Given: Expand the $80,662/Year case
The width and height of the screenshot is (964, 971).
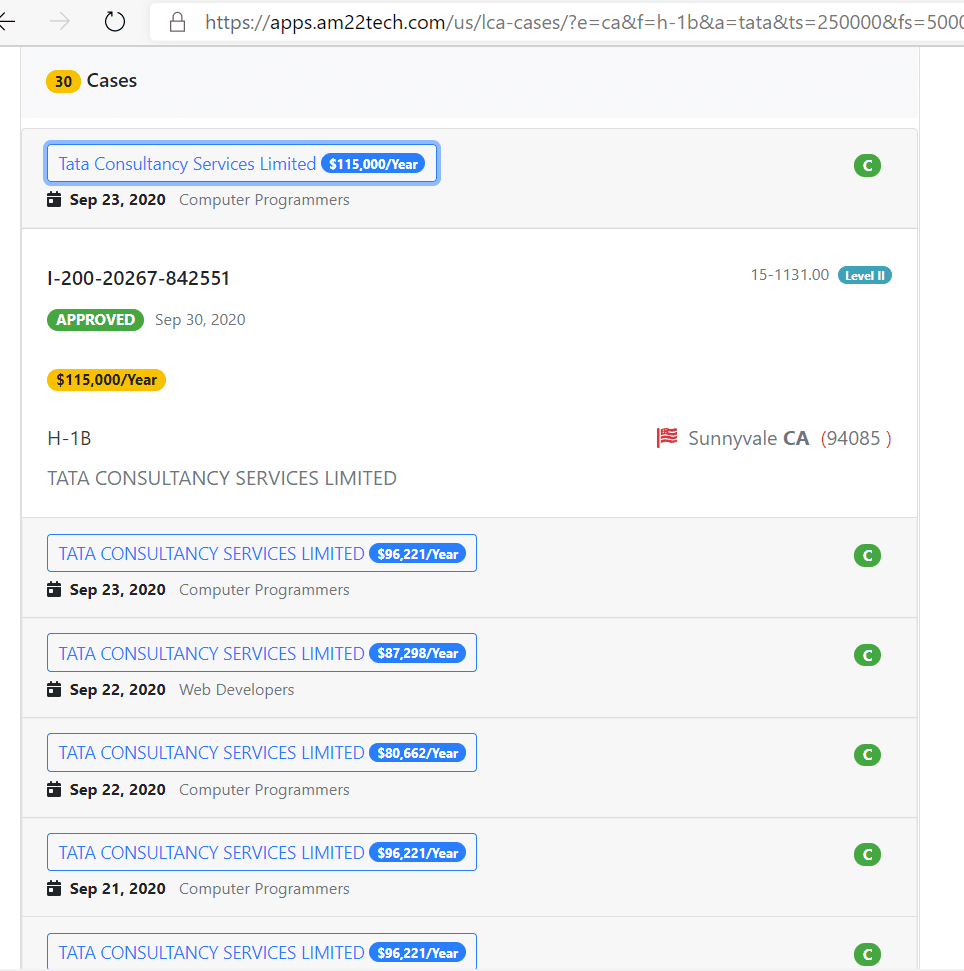Looking at the screenshot, I should tap(262, 752).
